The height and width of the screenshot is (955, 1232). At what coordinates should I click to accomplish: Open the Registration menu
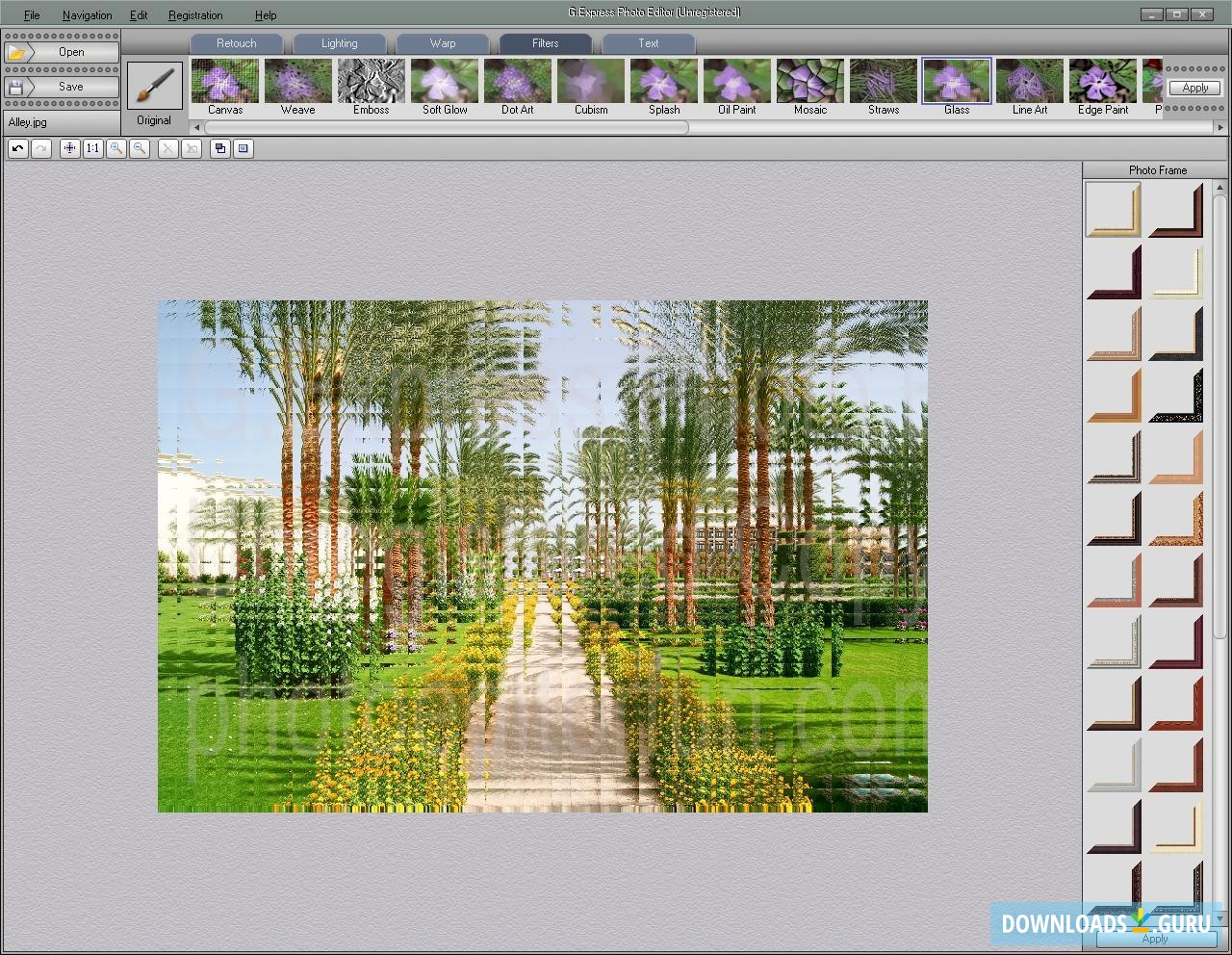195,14
